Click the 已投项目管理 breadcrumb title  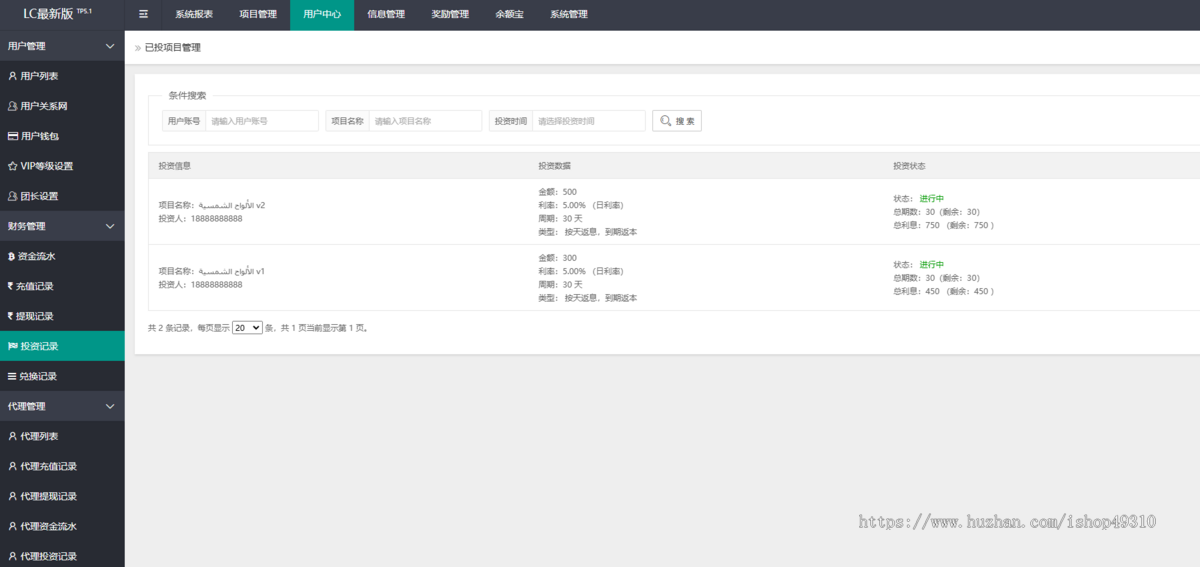(173, 47)
